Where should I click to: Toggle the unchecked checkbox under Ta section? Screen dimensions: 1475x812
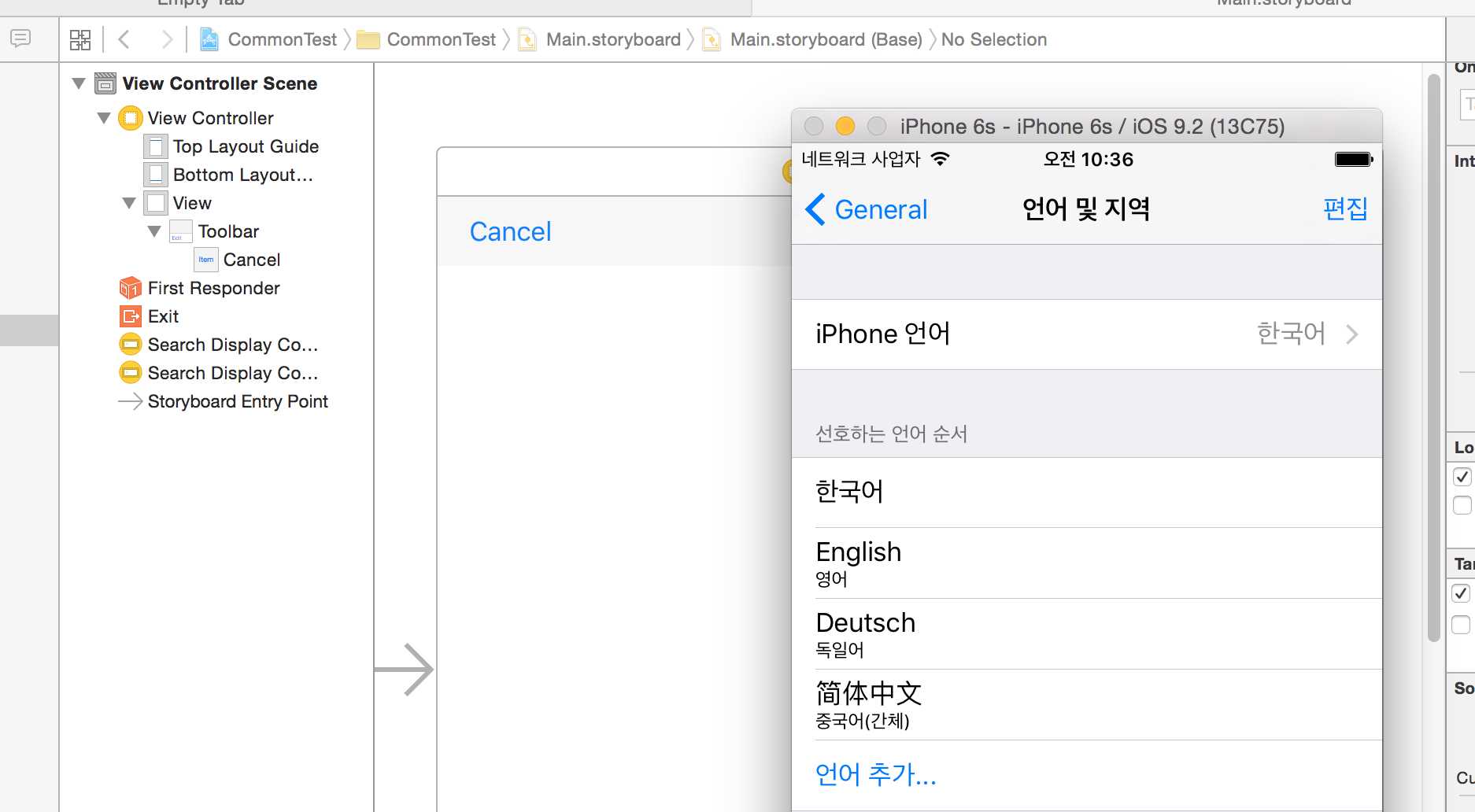pyautogui.click(x=1461, y=625)
